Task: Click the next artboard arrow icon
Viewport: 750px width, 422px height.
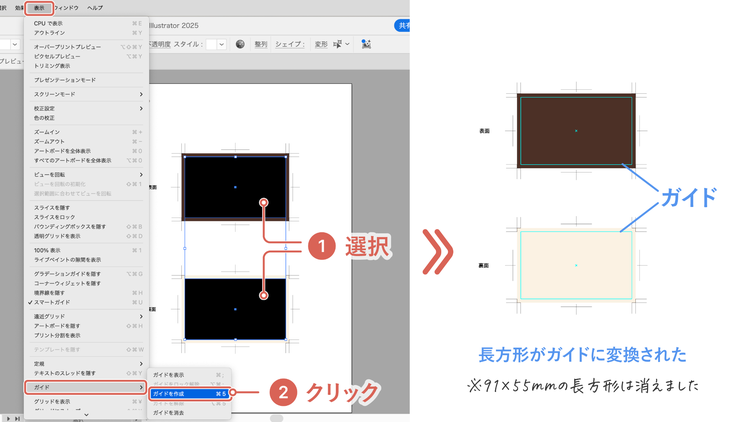Action: [8, 419]
